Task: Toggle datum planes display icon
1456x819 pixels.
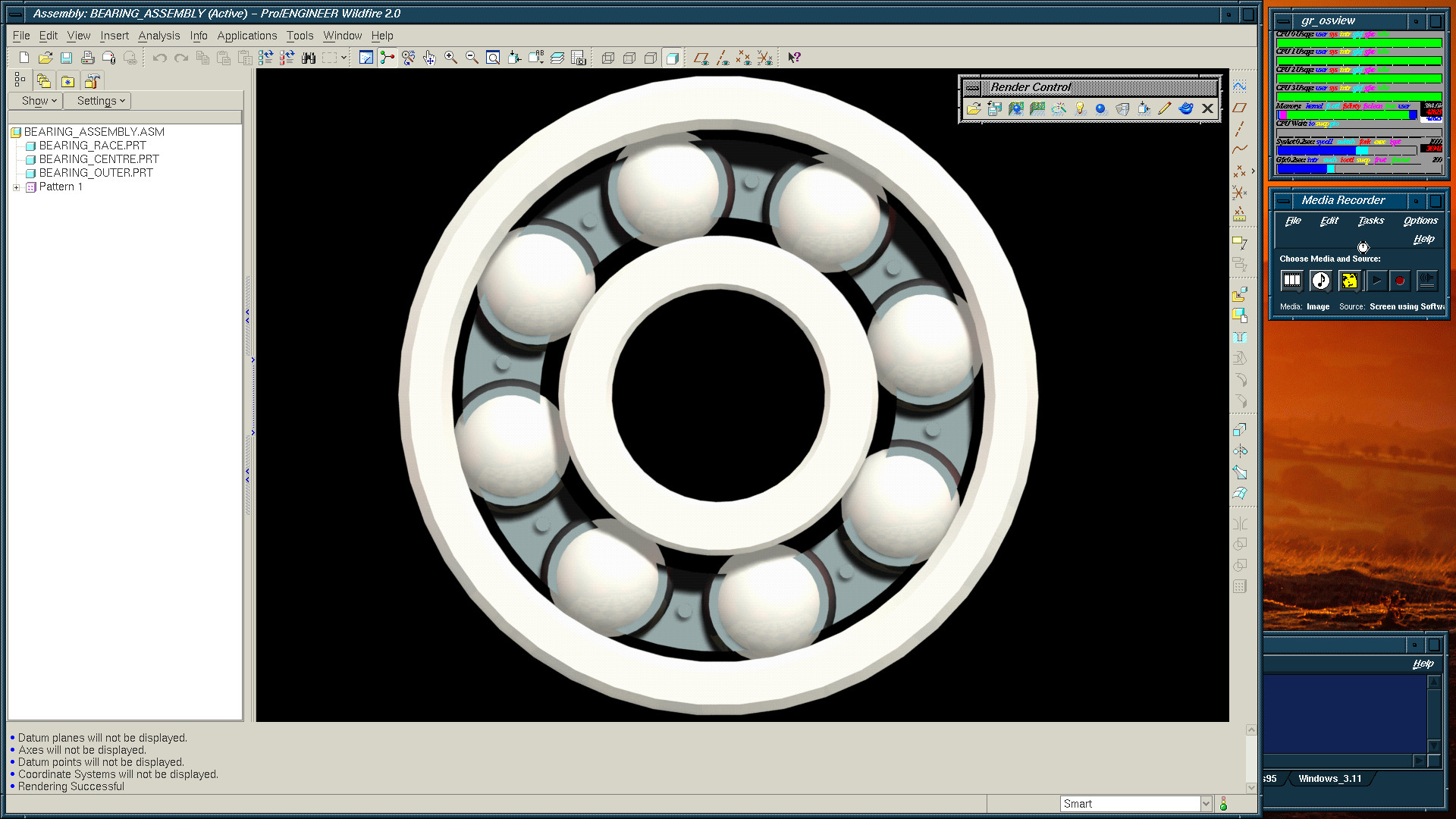Action: pyautogui.click(x=701, y=58)
